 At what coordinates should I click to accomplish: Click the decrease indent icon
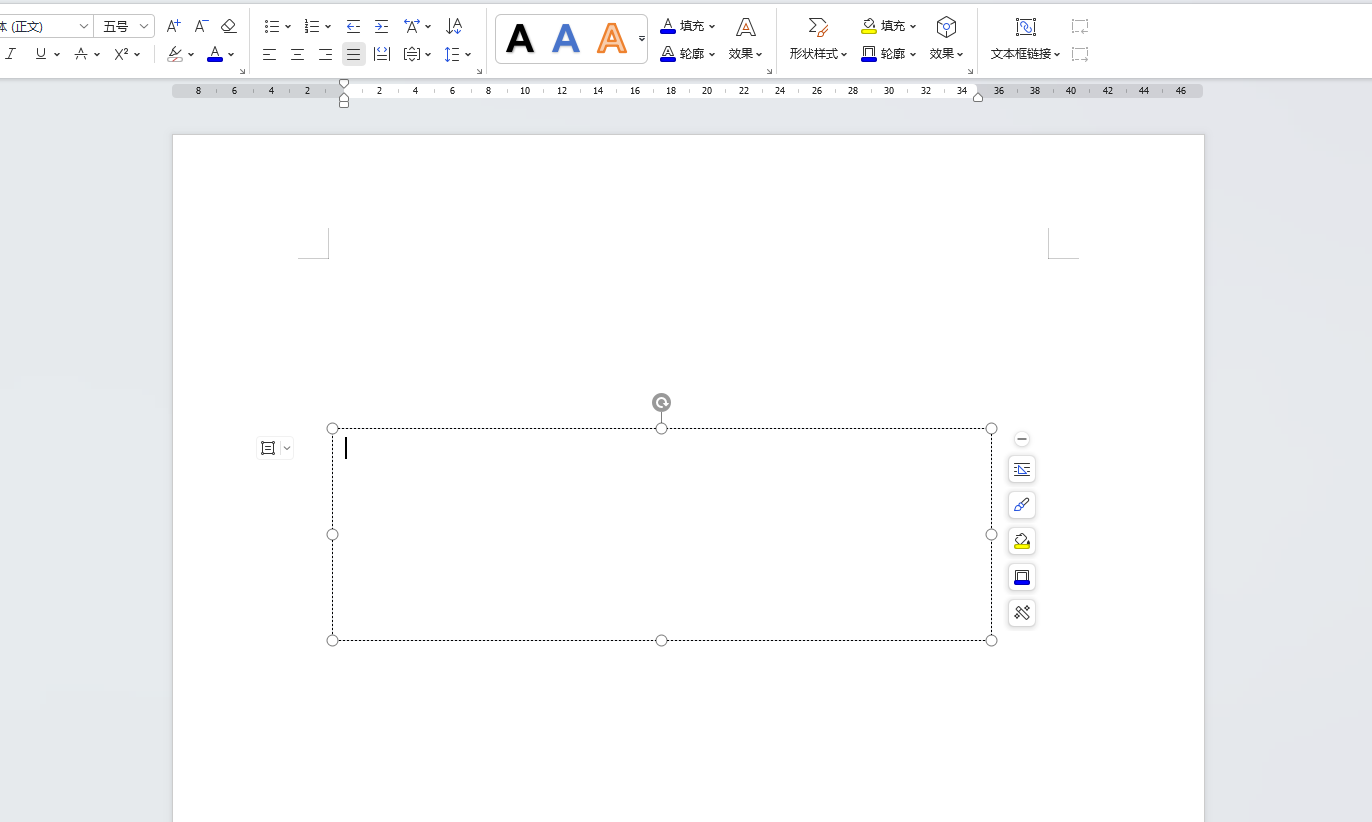coord(353,26)
